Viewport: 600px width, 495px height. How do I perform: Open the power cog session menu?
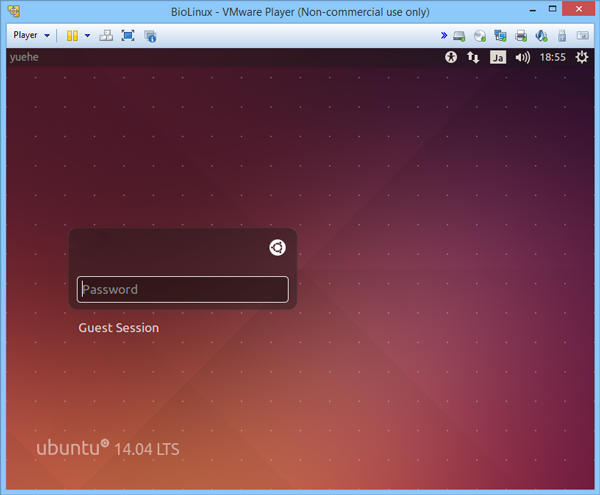click(x=582, y=57)
